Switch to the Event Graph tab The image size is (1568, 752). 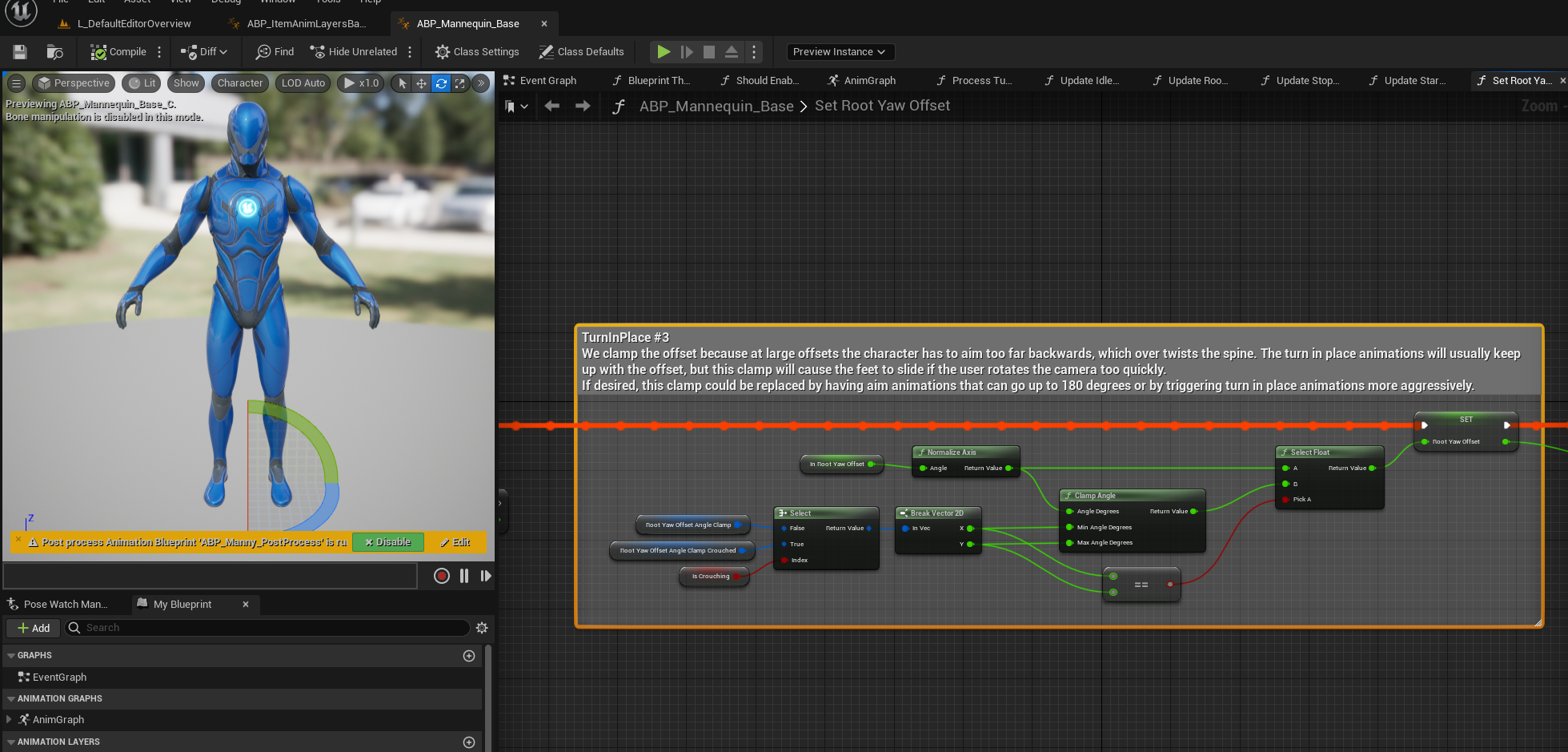point(541,81)
